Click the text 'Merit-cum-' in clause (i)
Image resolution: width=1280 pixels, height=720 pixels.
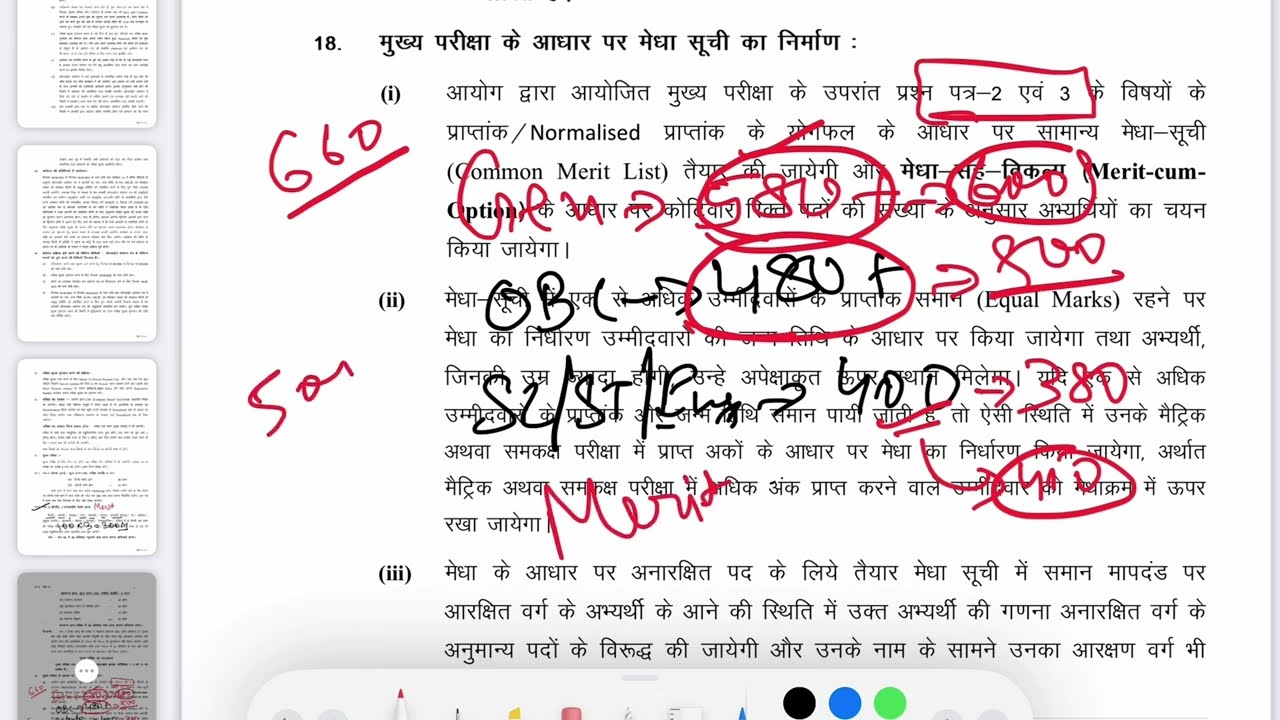[x=1145, y=172]
